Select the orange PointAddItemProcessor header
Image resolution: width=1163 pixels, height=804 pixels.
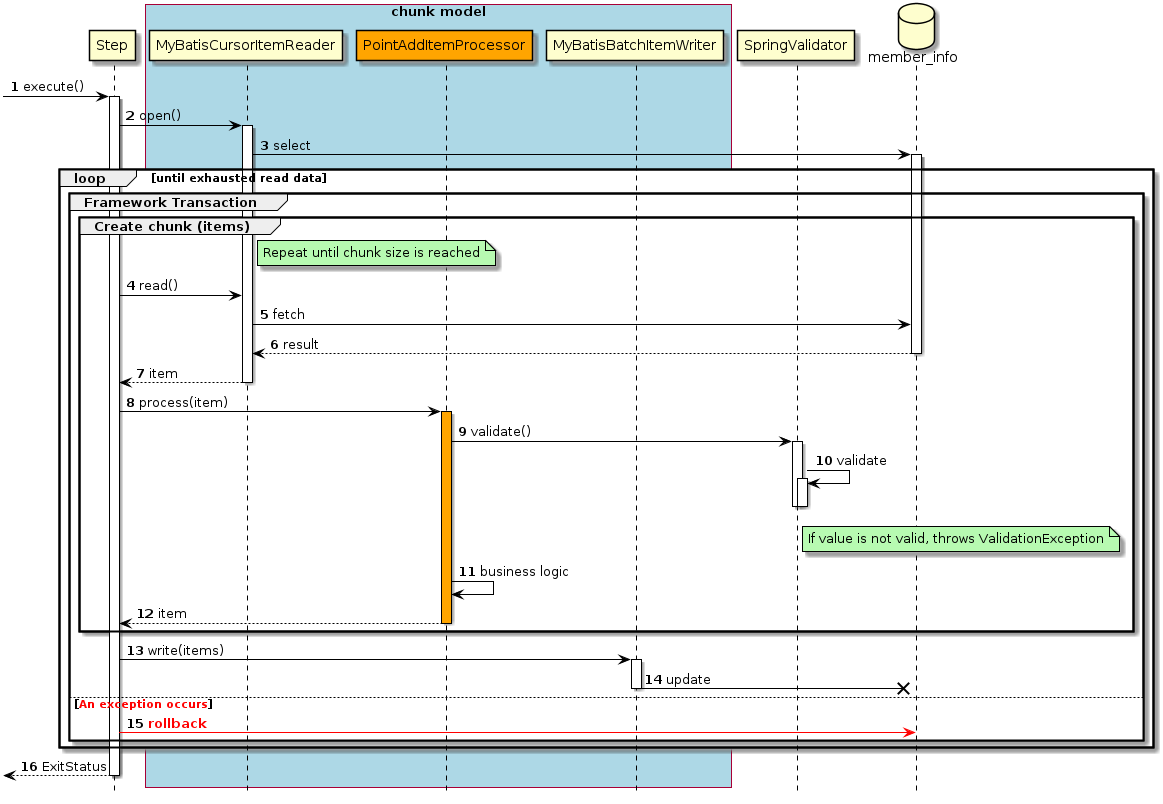click(445, 45)
